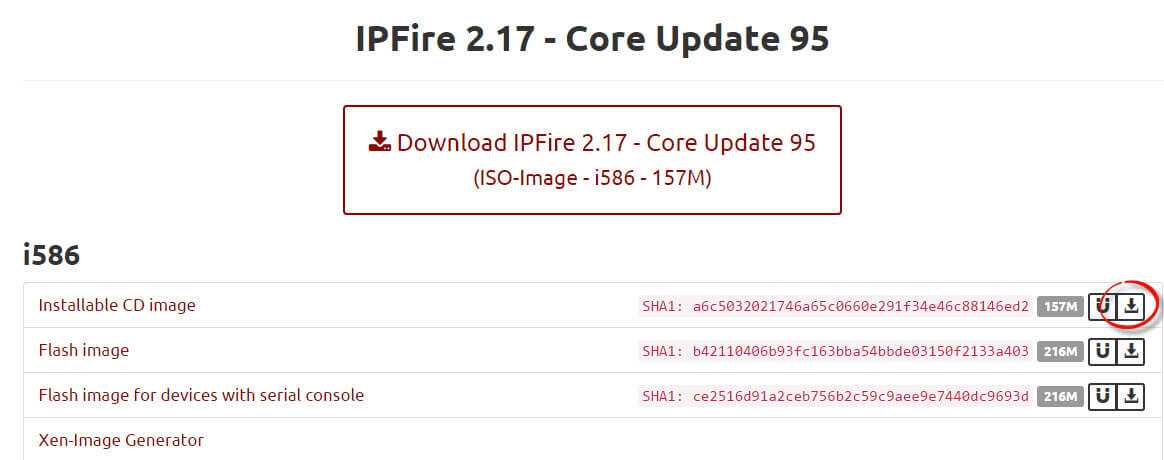Click download icon for Installable CD image
Image resolution: width=1164 pixels, height=460 pixels.
click(1131, 306)
